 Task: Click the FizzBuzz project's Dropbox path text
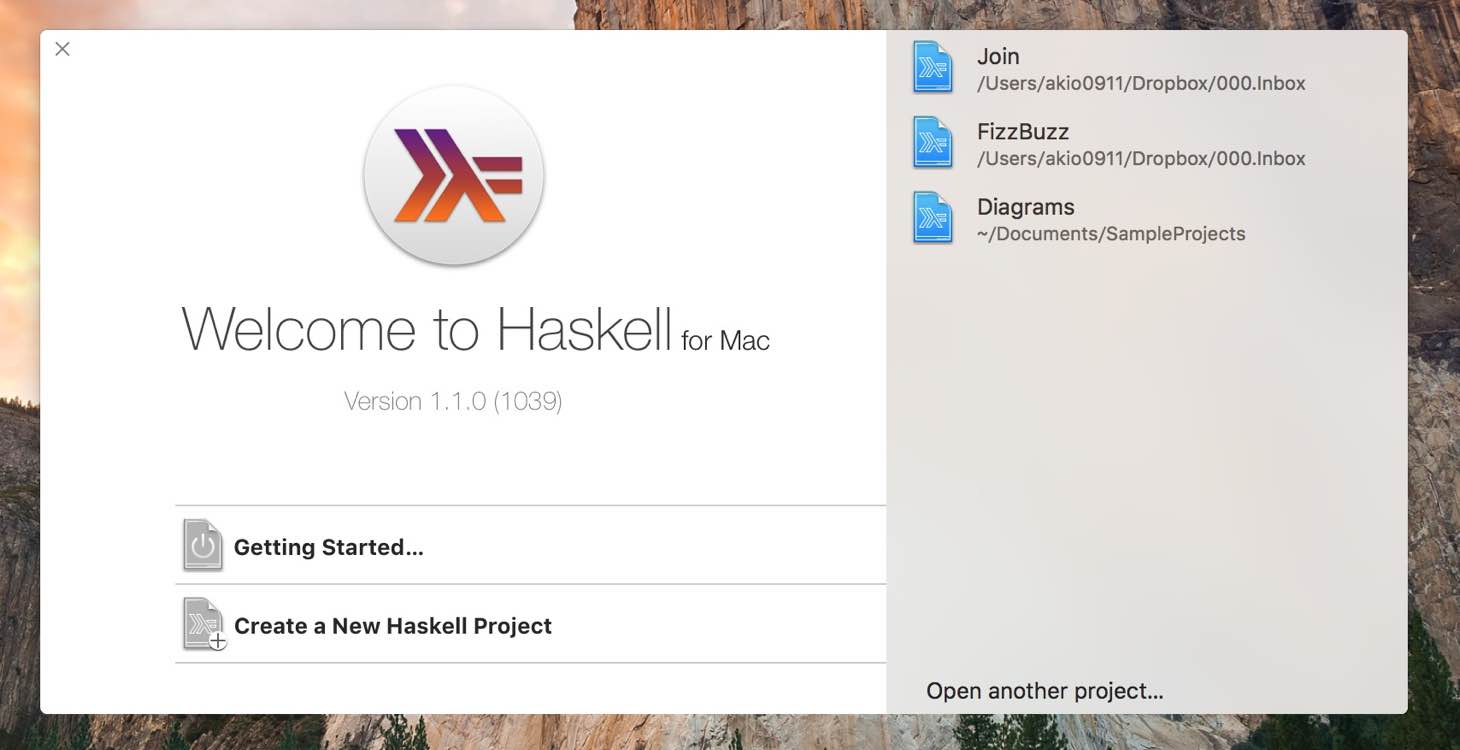(x=1141, y=158)
